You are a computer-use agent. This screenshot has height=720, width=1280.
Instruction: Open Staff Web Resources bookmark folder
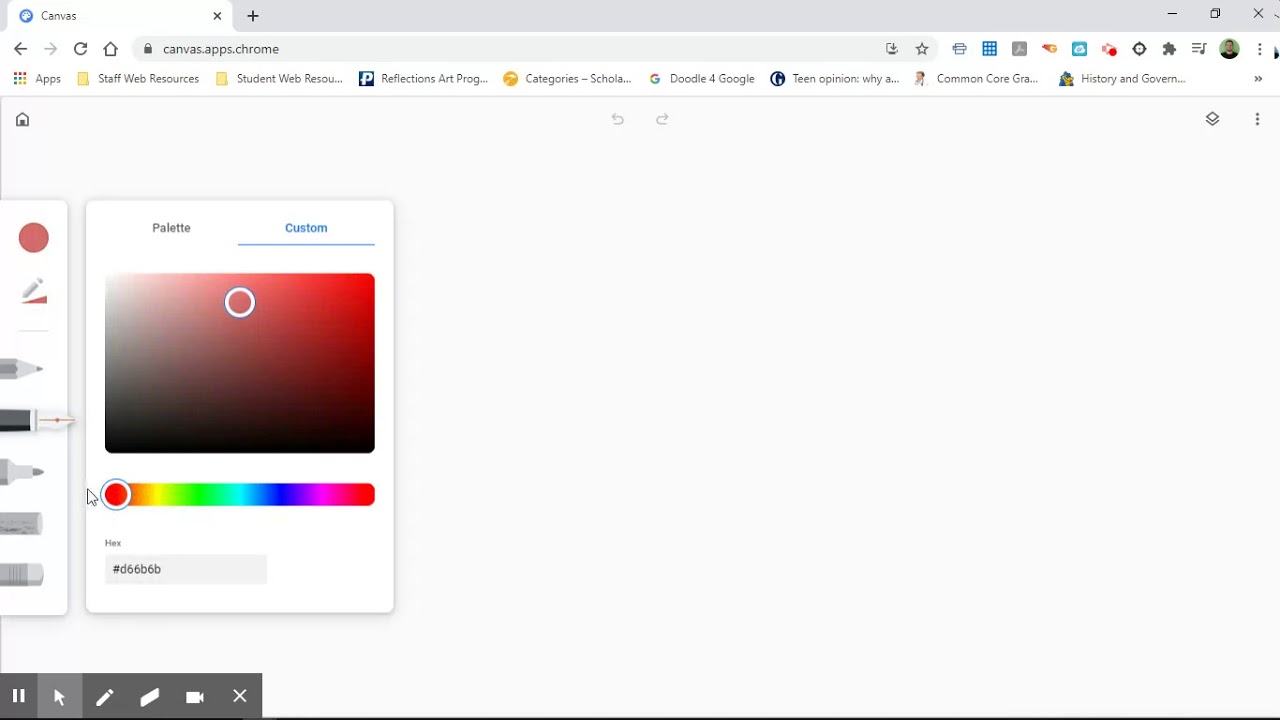click(x=138, y=79)
